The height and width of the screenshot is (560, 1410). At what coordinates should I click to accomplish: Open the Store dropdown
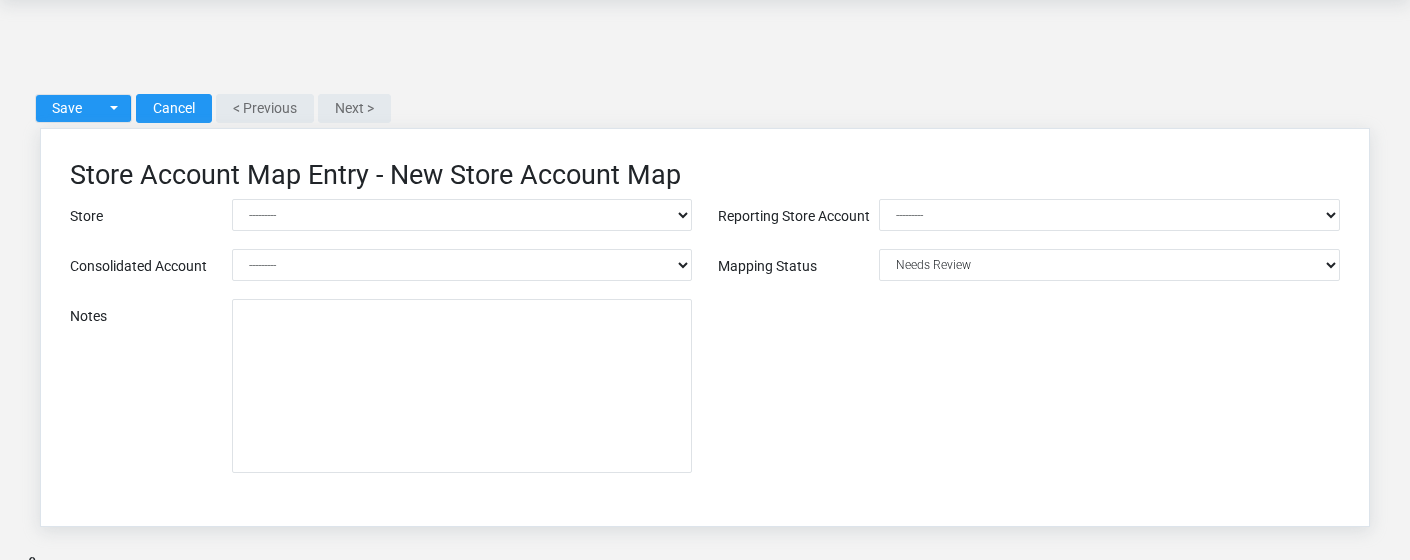(x=462, y=215)
